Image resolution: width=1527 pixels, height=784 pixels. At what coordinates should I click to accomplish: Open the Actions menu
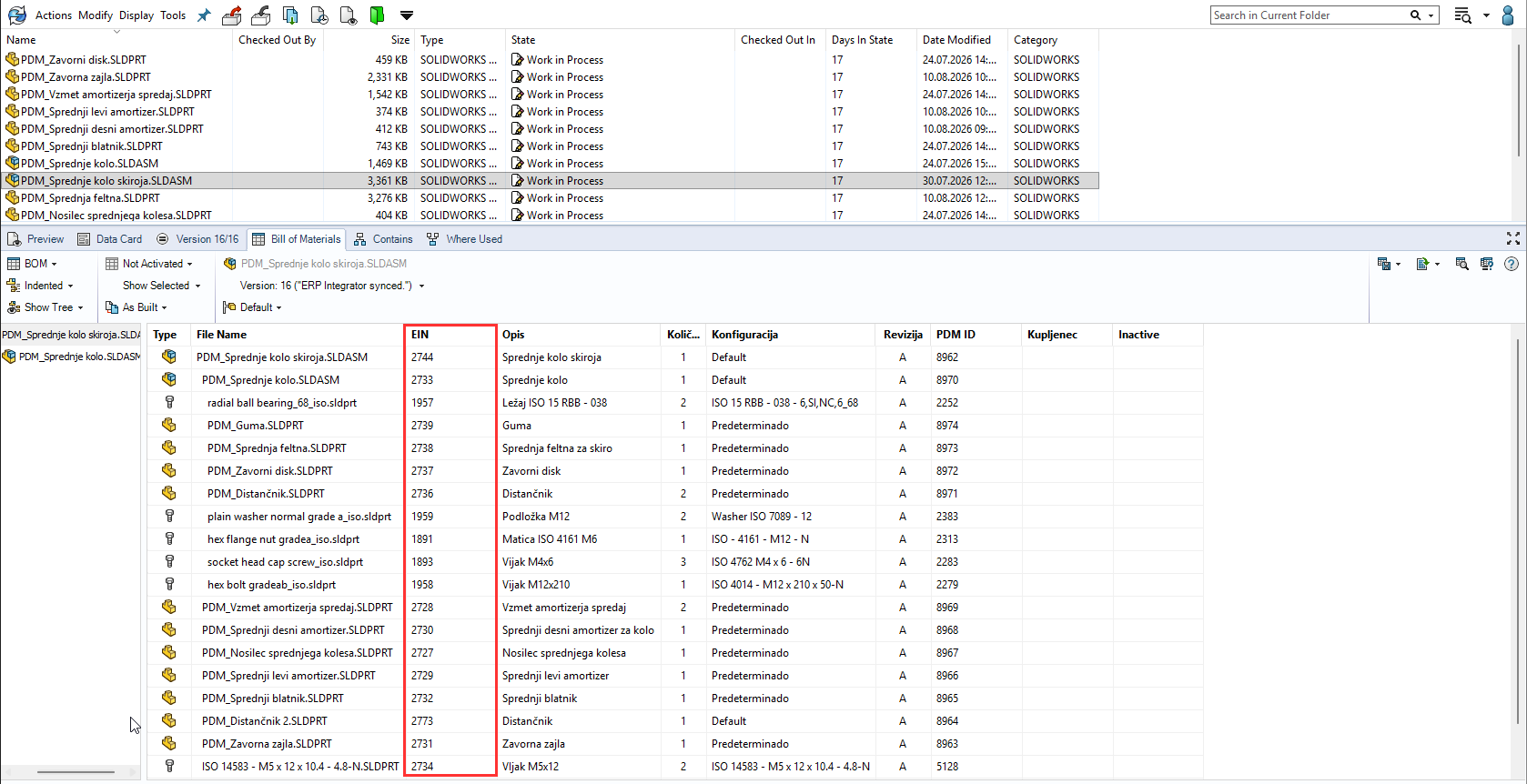pyautogui.click(x=54, y=15)
